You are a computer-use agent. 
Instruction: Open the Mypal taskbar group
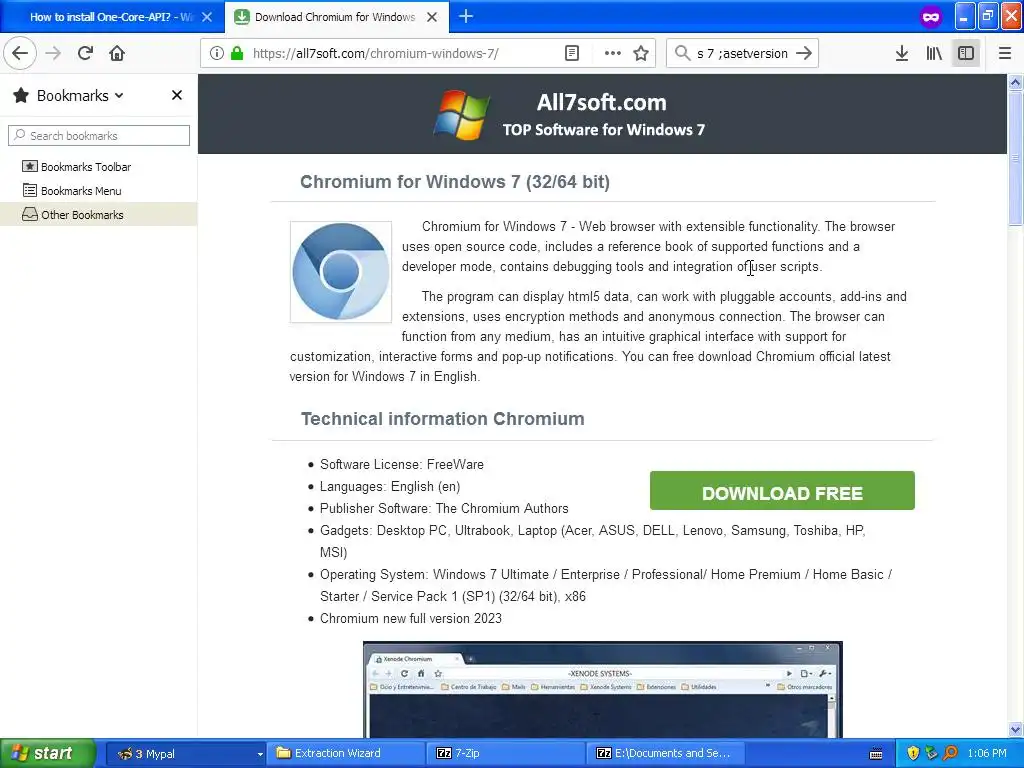tap(185, 754)
